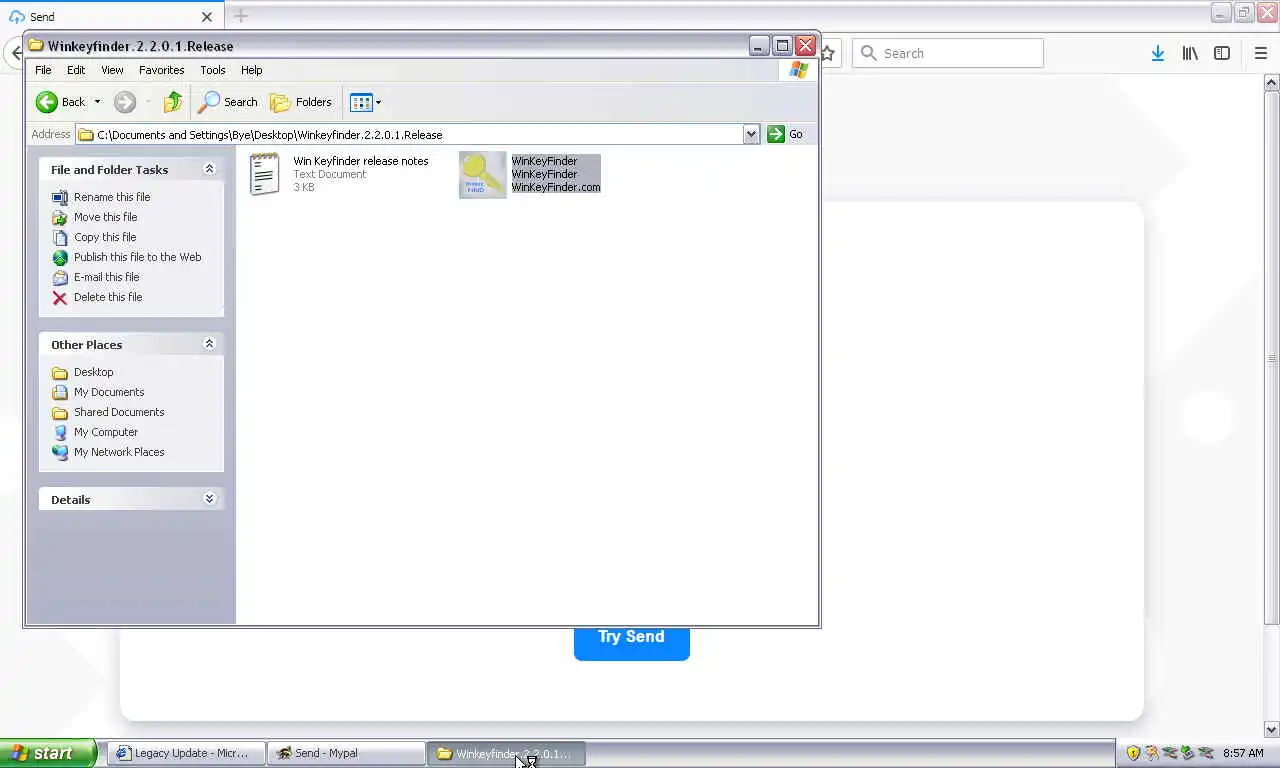Screen dimensions: 1280x768
Task: Click the browser Search box
Action: (948, 53)
